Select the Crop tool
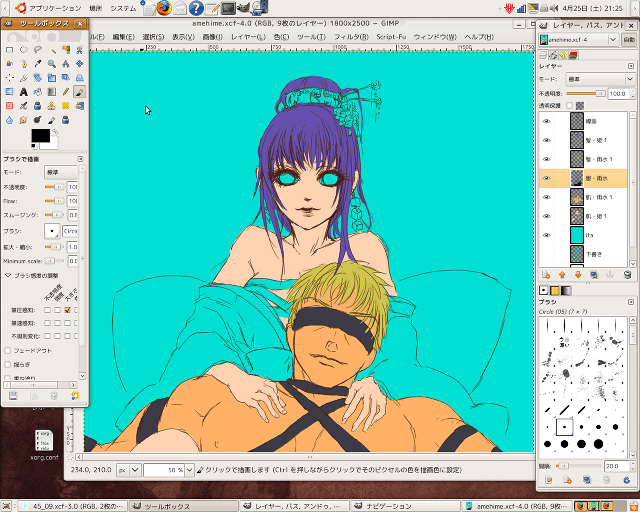Image resolution: width=640 pixels, height=512 pixels. coord(24,78)
